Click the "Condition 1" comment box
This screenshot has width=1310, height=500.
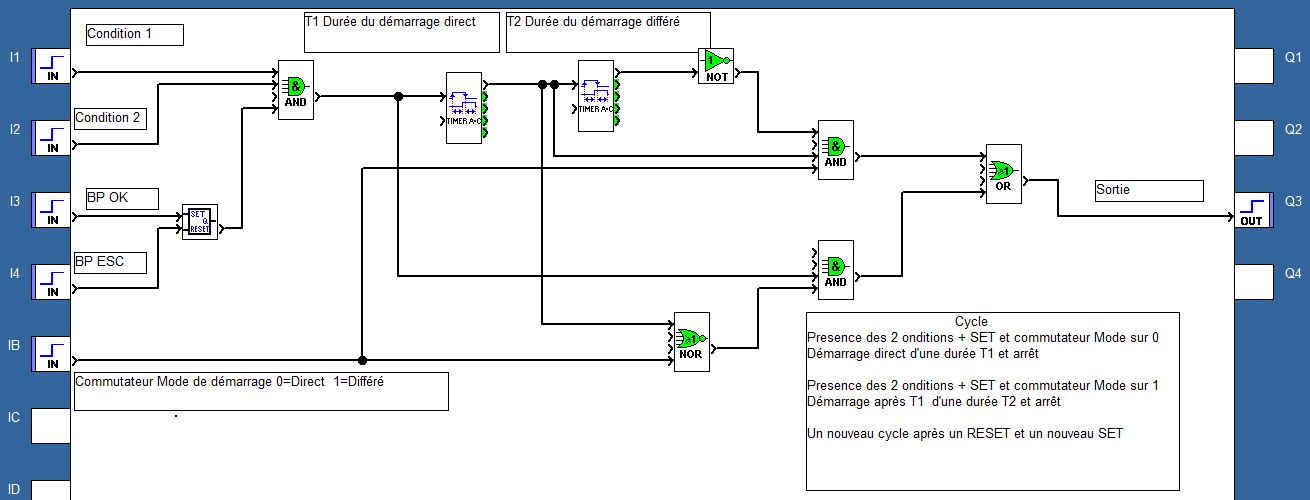[134, 34]
